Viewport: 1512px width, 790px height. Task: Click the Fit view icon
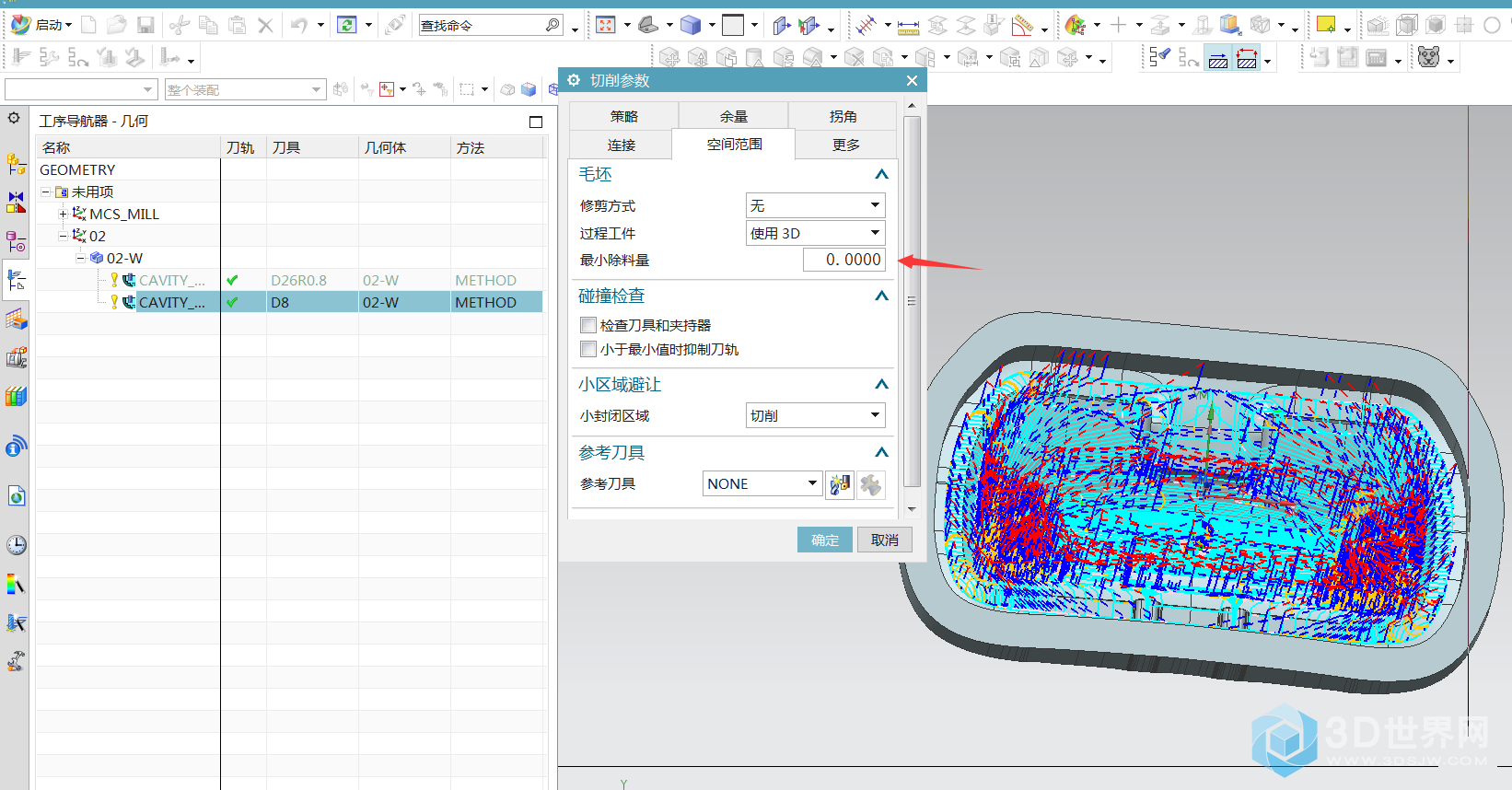coord(605,25)
